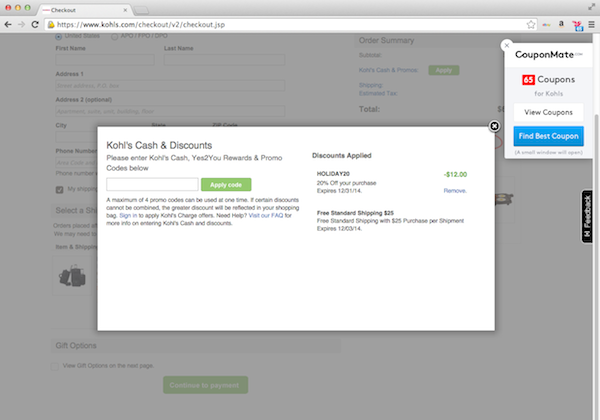Screen dimensions: 600x420
Task: Open a new browser tab
Action: pyautogui.click(x=141, y=10)
